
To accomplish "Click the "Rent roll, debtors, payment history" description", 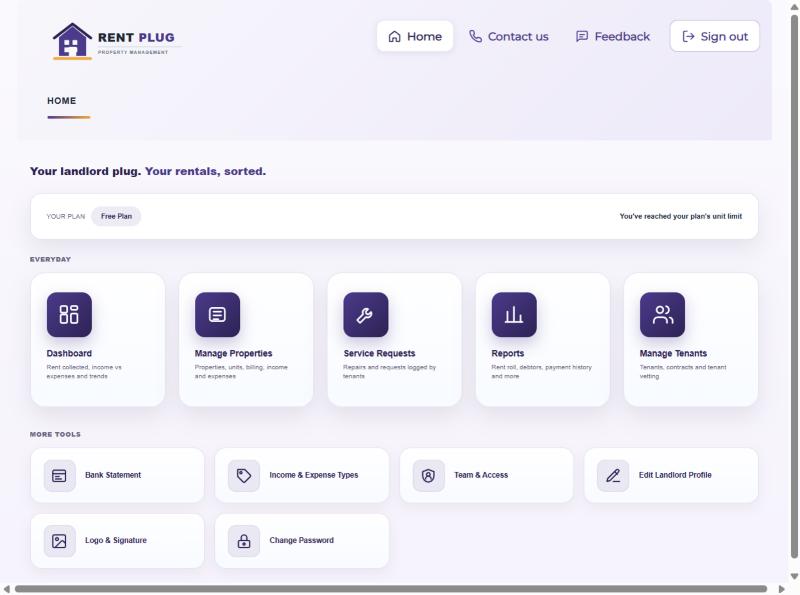I will [541, 371].
